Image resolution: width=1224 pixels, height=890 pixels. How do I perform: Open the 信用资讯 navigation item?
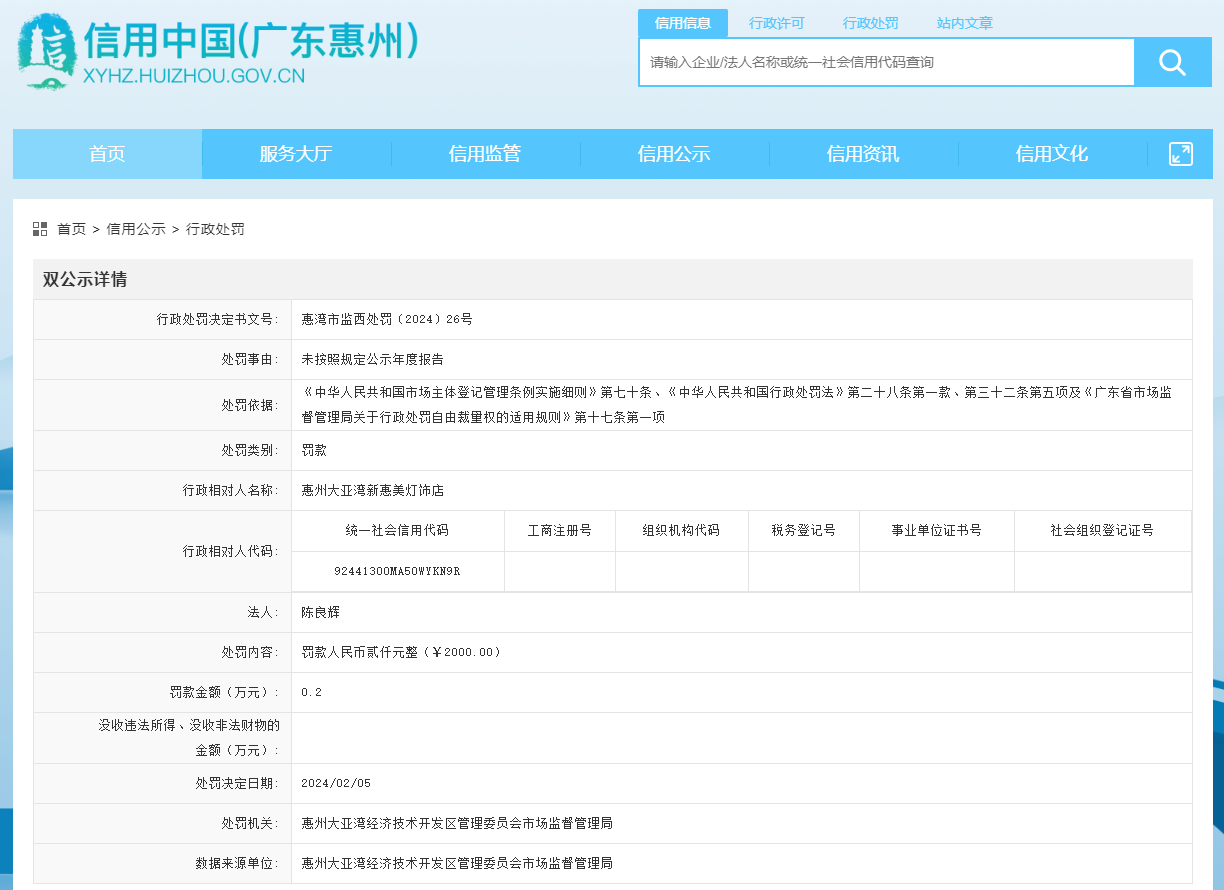tap(863, 154)
